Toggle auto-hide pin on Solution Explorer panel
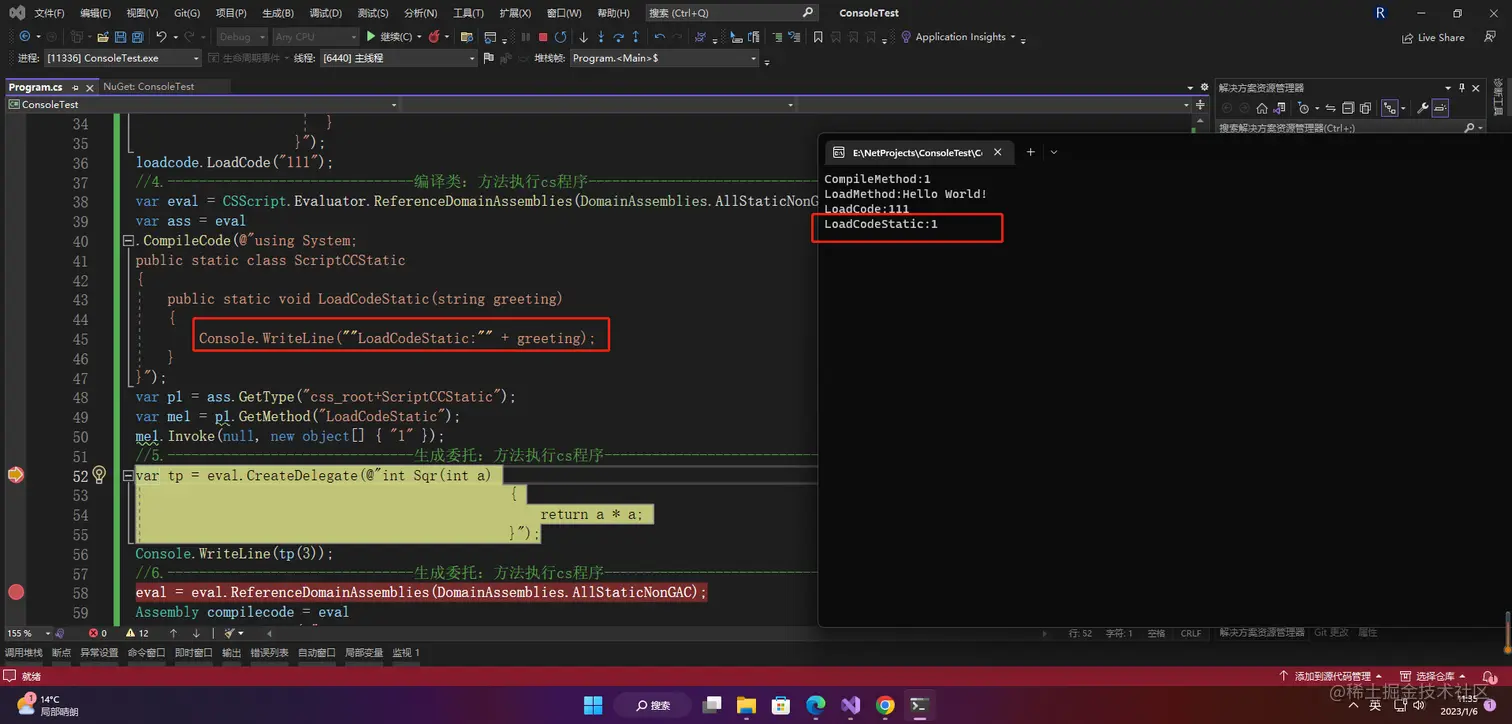Image resolution: width=1512 pixels, height=724 pixels. tap(1462, 88)
